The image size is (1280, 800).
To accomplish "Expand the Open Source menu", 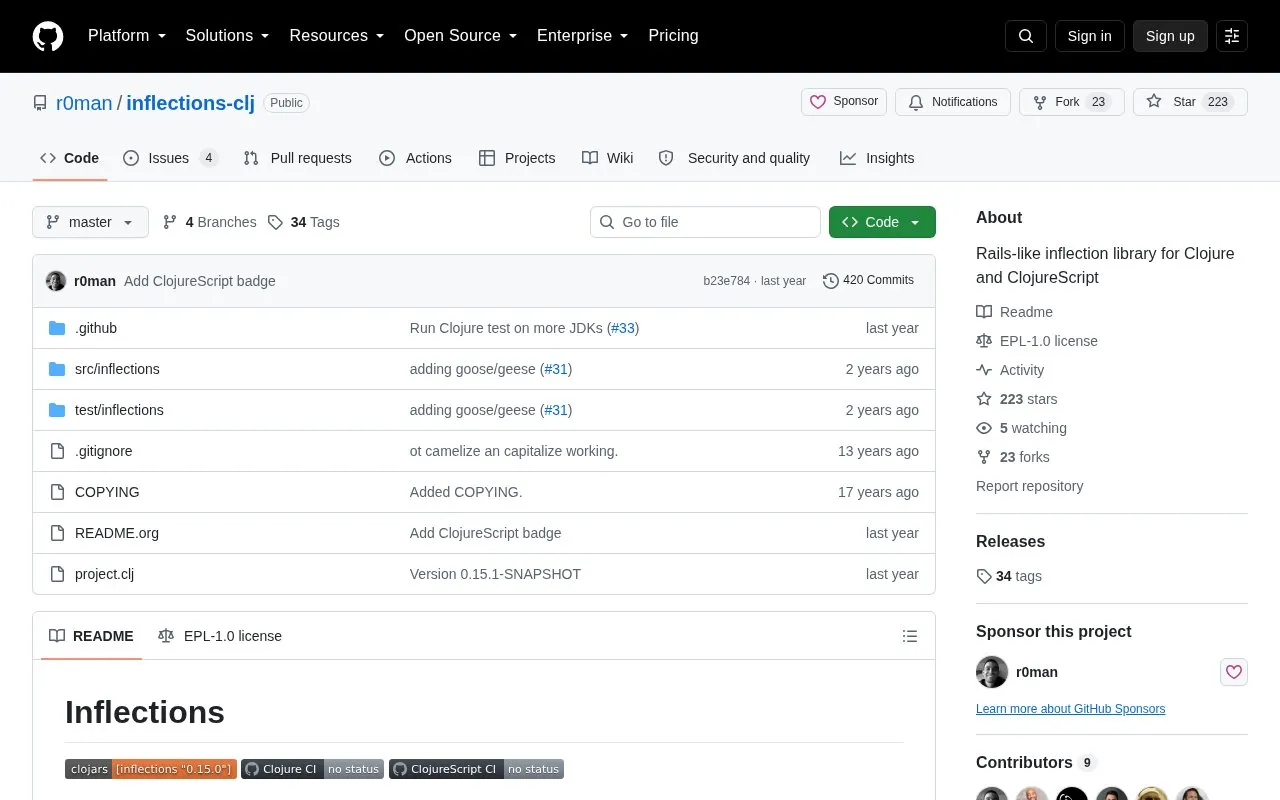I will pyautogui.click(x=461, y=36).
